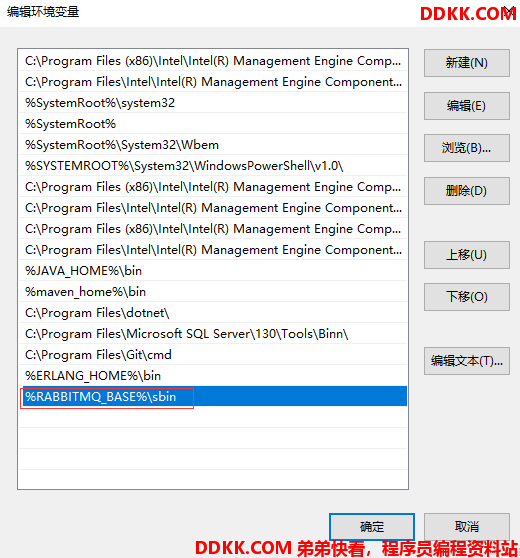This screenshot has height=558, width=520.
Task: Select the WindowsPowerShell\v1.0\ path entry
Action: click(x=213, y=165)
